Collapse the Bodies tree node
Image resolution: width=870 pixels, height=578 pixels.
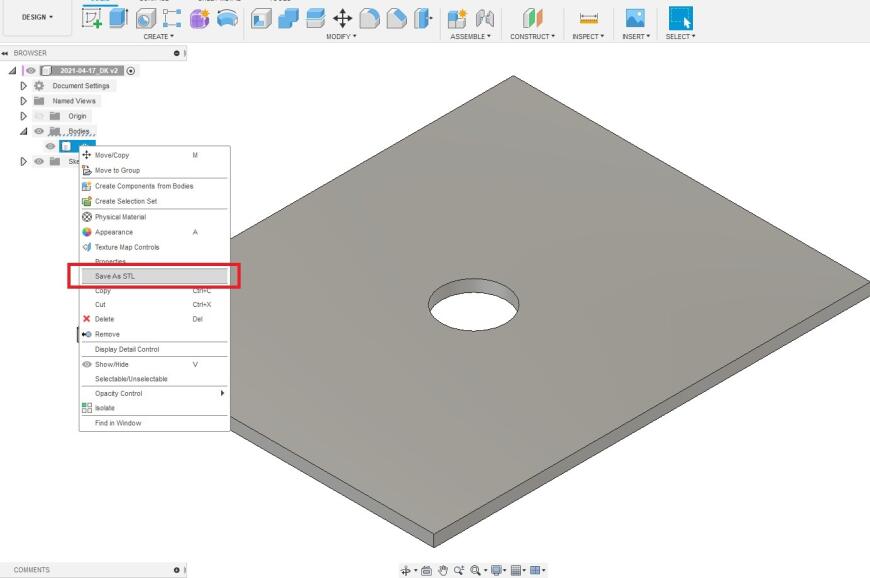pos(23,131)
